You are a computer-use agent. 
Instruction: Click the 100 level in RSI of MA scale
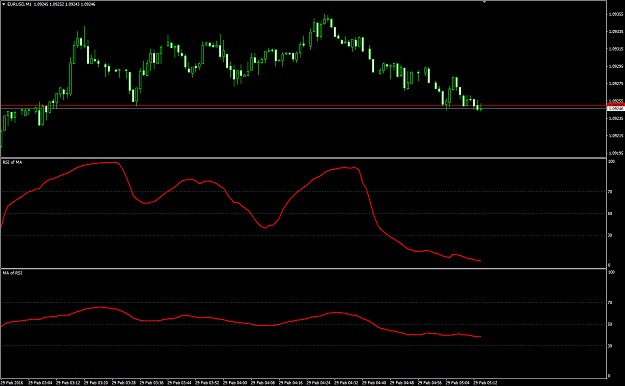(611, 161)
